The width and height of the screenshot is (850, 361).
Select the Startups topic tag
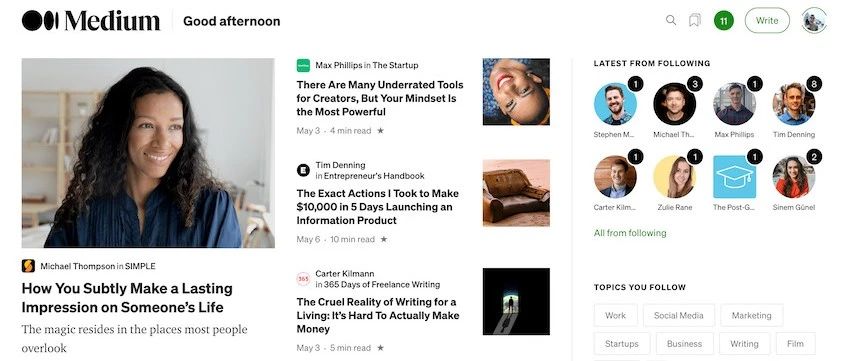622,344
